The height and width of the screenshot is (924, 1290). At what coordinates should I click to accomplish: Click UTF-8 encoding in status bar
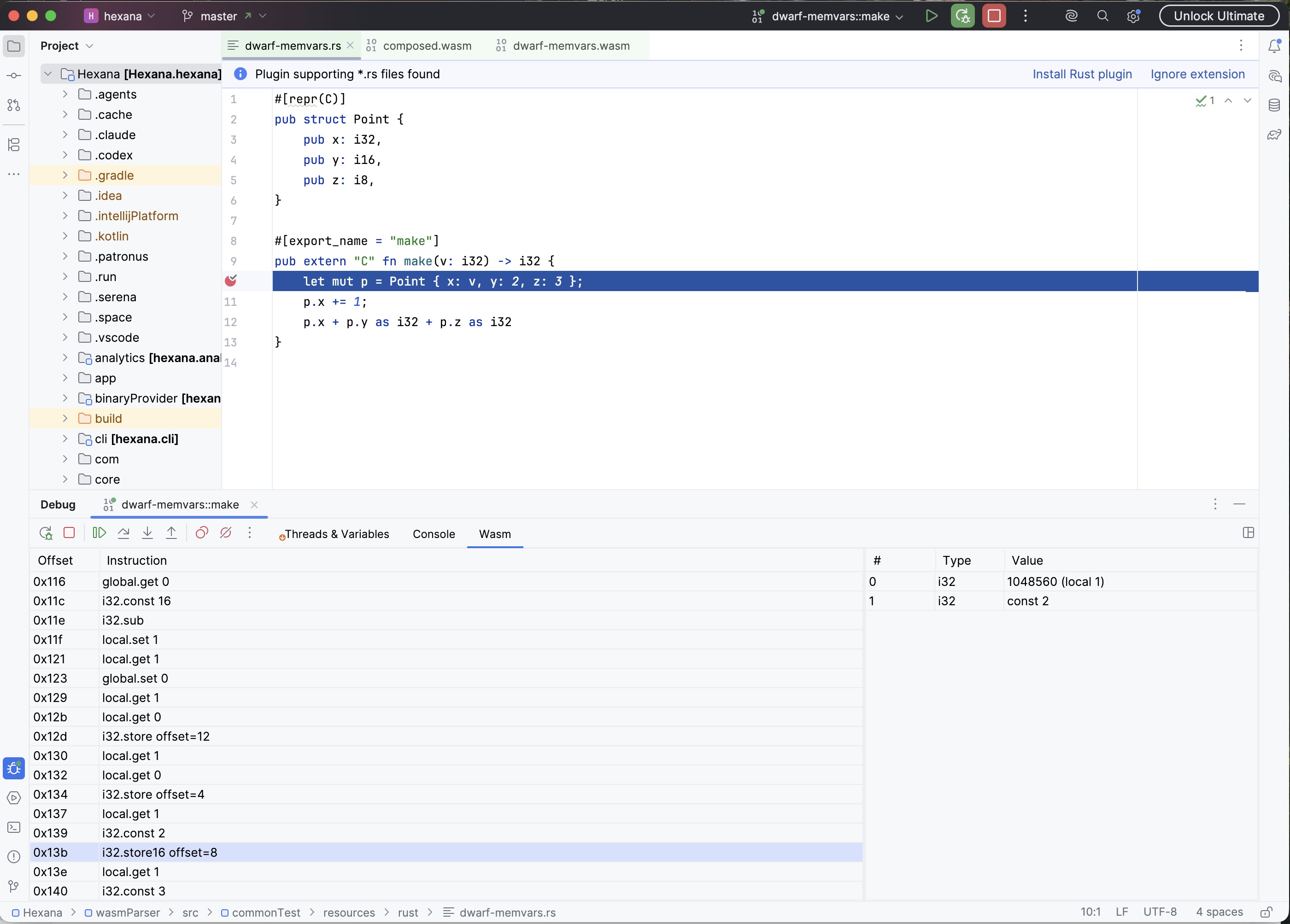click(x=1160, y=912)
